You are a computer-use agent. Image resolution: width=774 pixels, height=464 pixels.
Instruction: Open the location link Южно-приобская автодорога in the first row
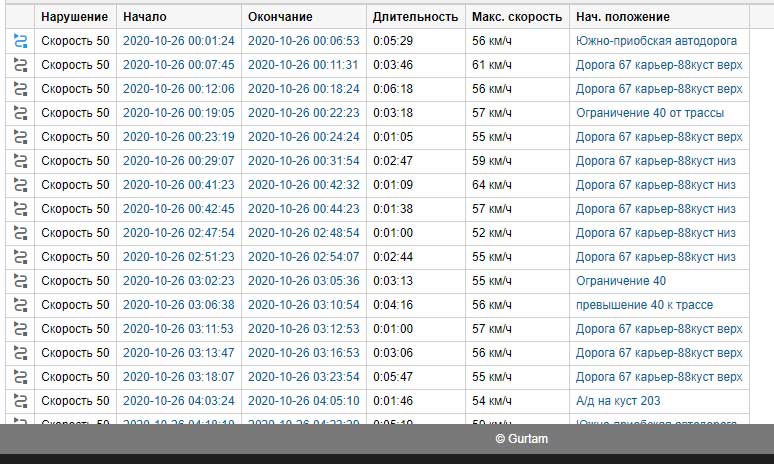[x=656, y=41]
